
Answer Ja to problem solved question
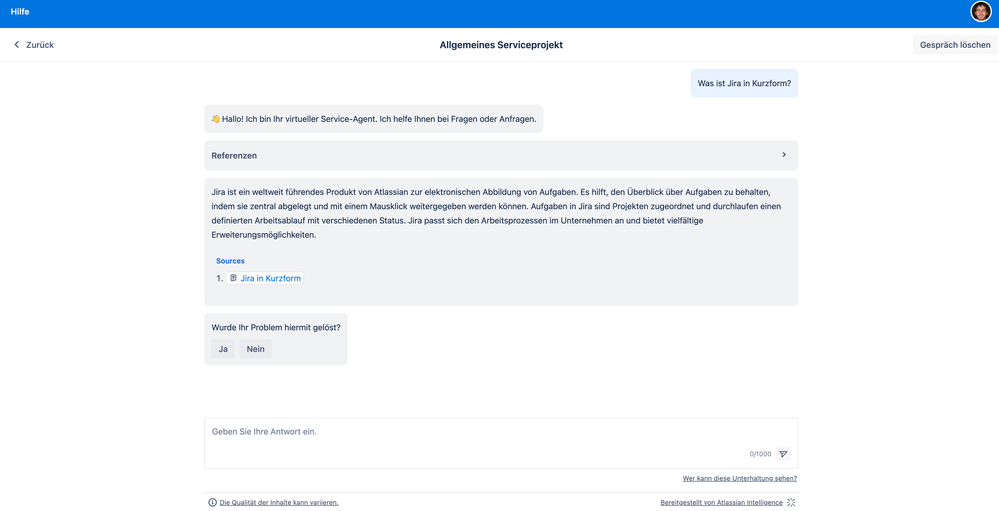coord(223,349)
